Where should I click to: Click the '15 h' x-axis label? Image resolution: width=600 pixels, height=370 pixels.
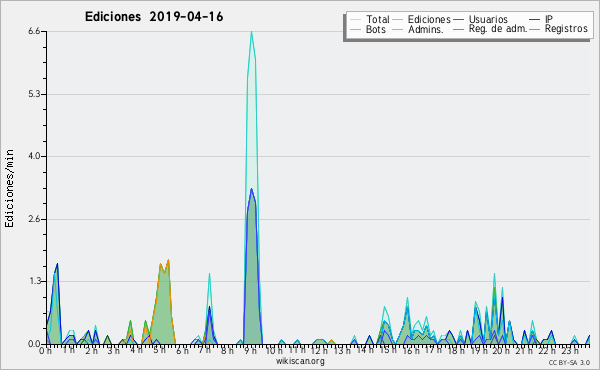pos(387,350)
